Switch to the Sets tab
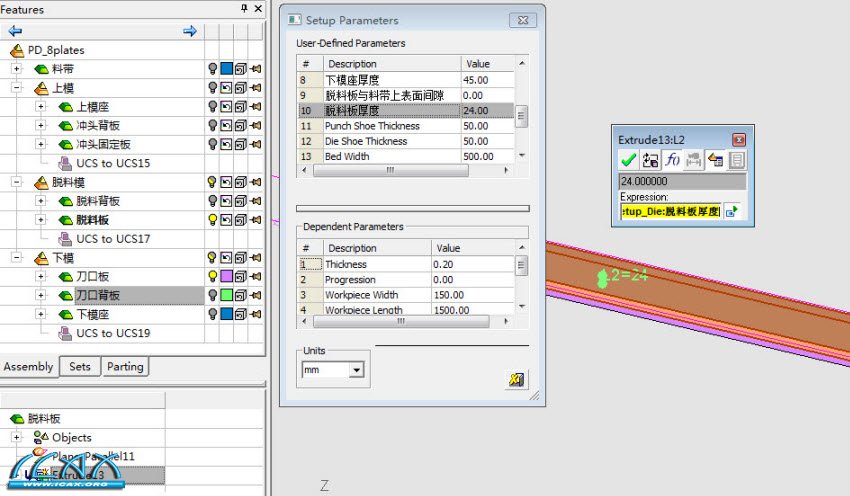This screenshot has height=496, width=850. (79, 367)
